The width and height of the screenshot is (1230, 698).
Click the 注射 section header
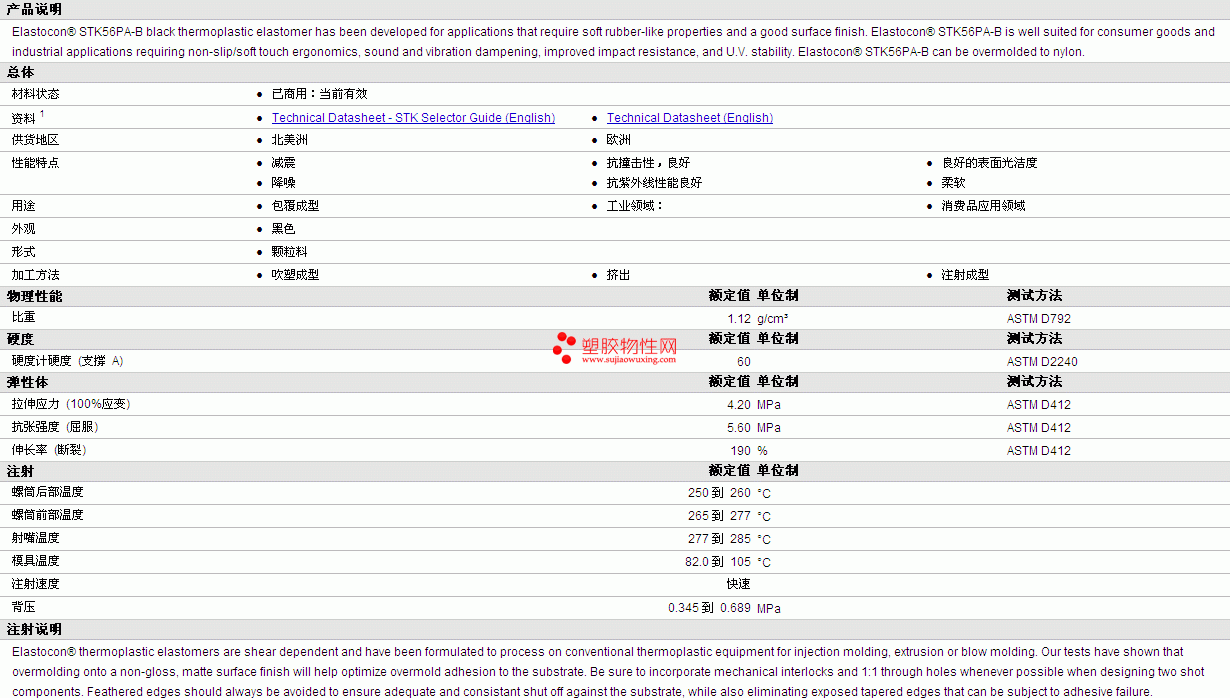20,470
